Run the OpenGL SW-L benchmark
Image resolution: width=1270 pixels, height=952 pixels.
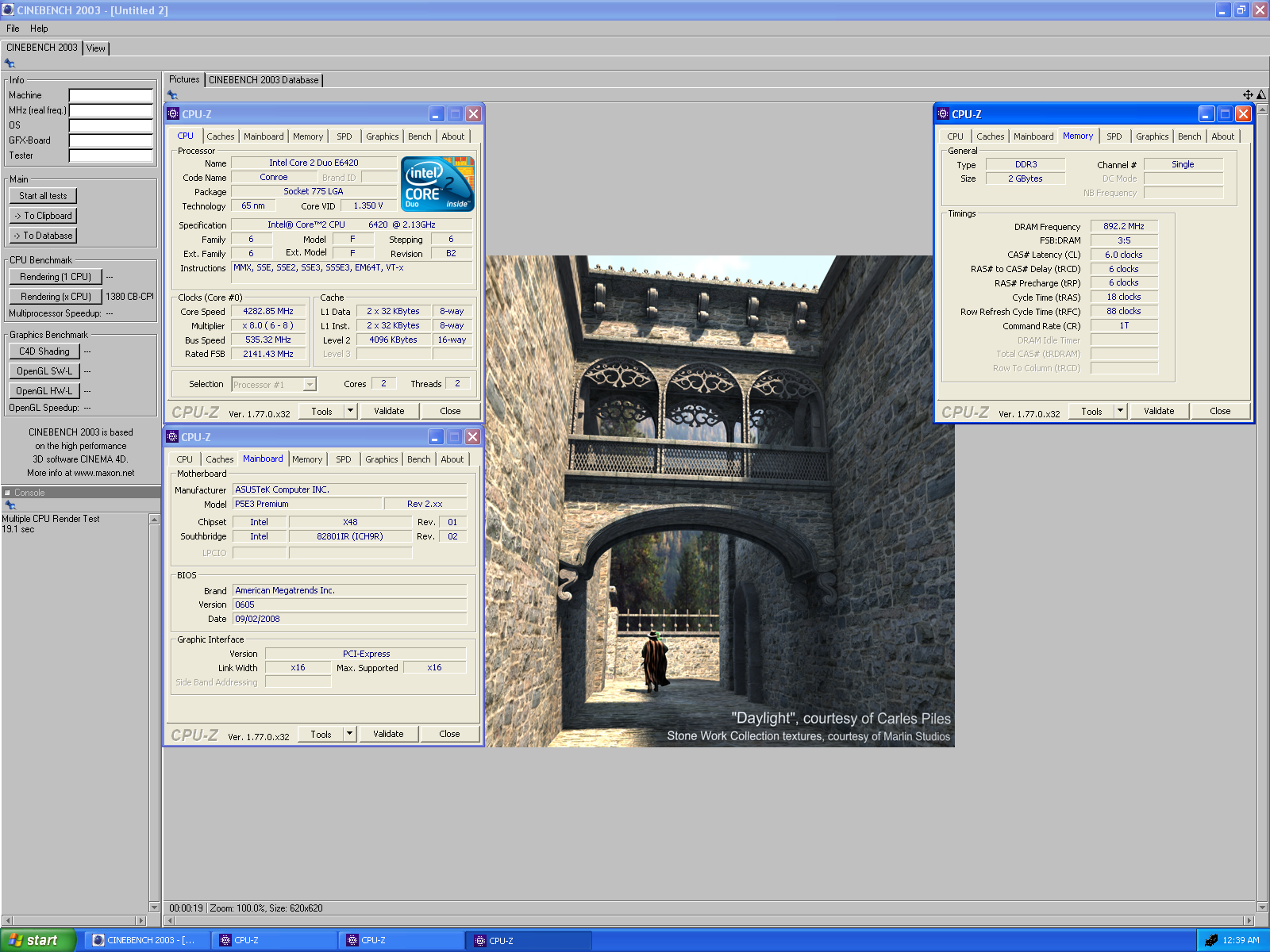point(44,371)
